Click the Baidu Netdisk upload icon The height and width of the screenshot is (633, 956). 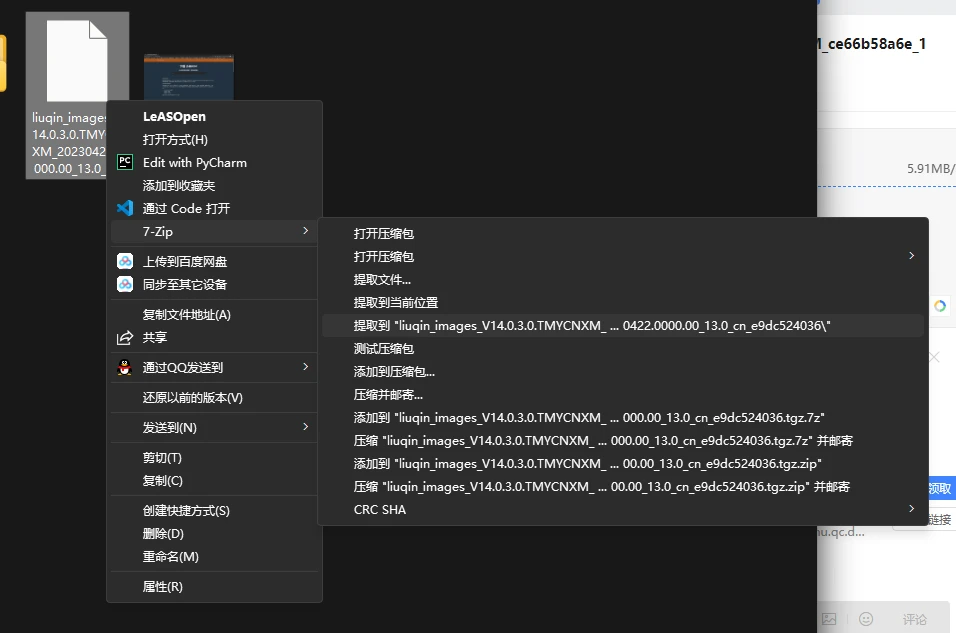125,261
